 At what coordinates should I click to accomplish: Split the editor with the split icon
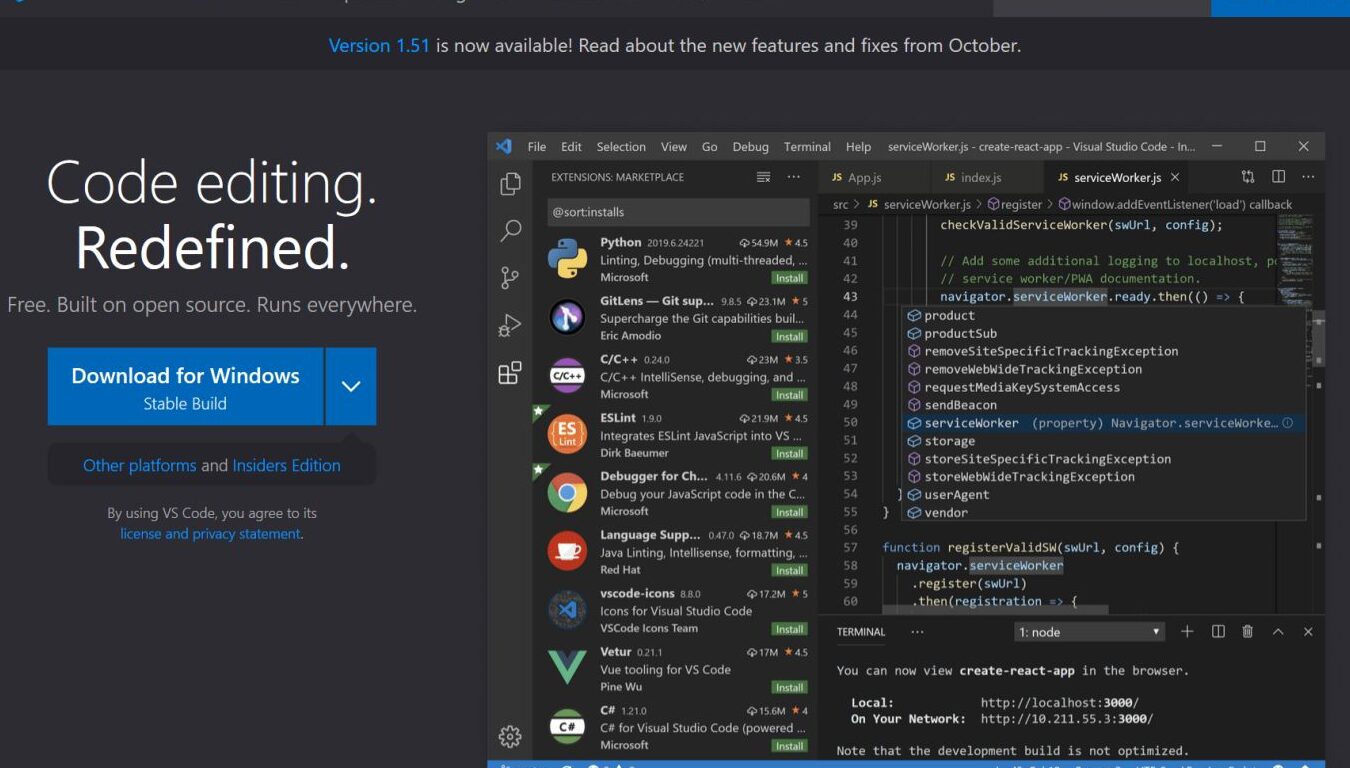1278,177
